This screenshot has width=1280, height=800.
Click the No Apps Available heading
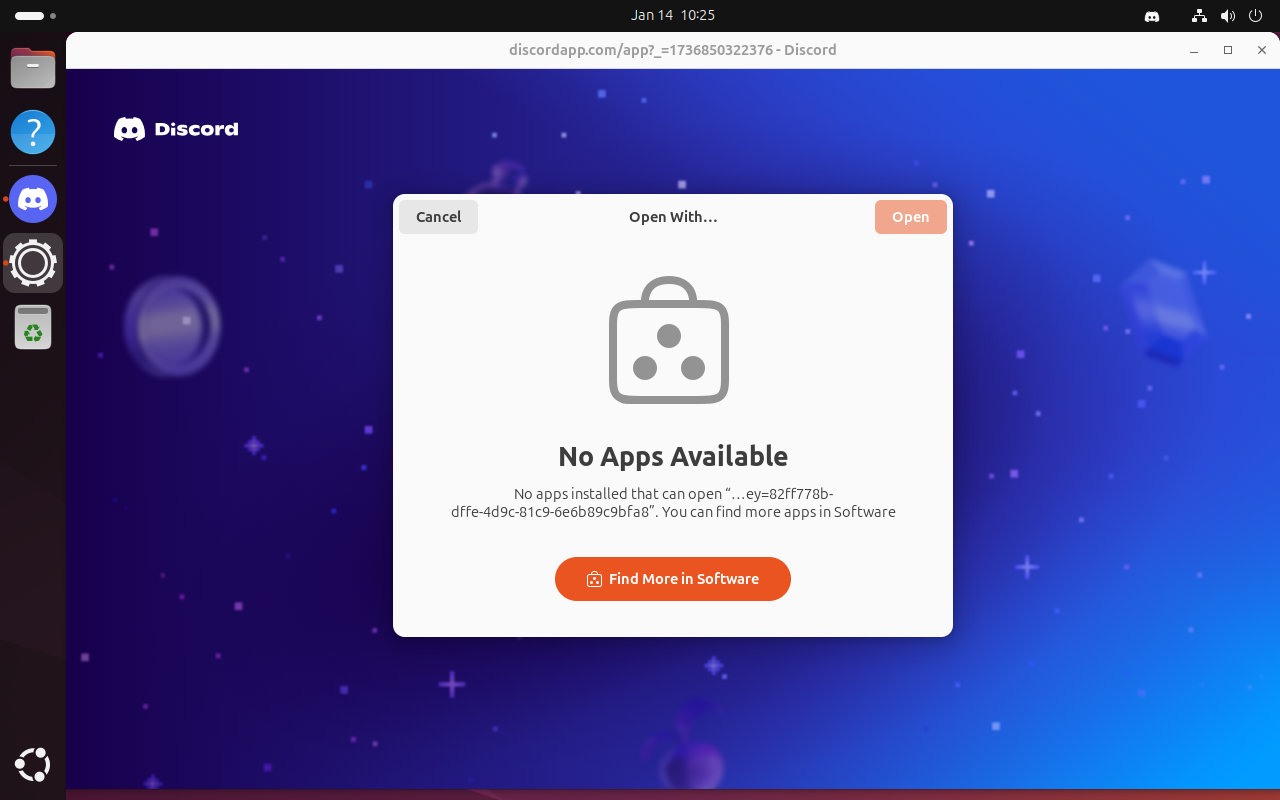(673, 456)
